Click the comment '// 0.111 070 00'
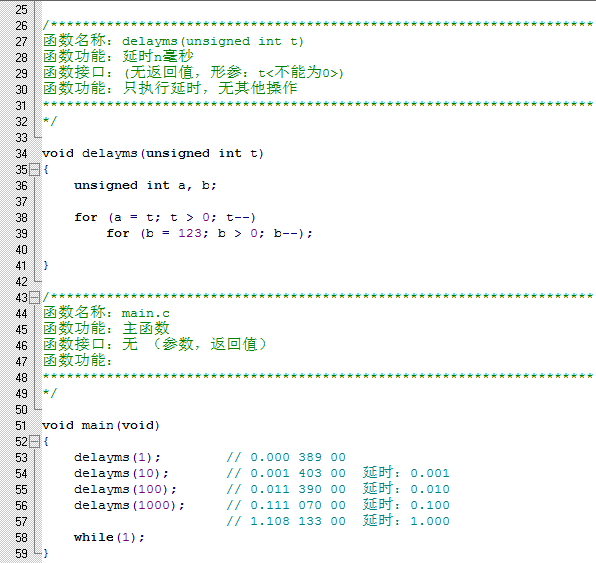This screenshot has width=596, height=563. pyautogui.click(x=286, y=505)
